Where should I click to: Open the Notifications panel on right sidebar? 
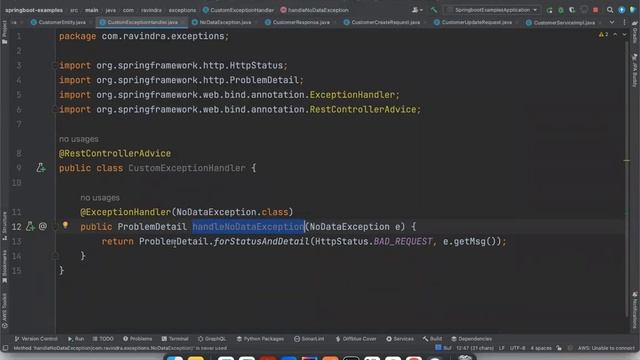635,310
